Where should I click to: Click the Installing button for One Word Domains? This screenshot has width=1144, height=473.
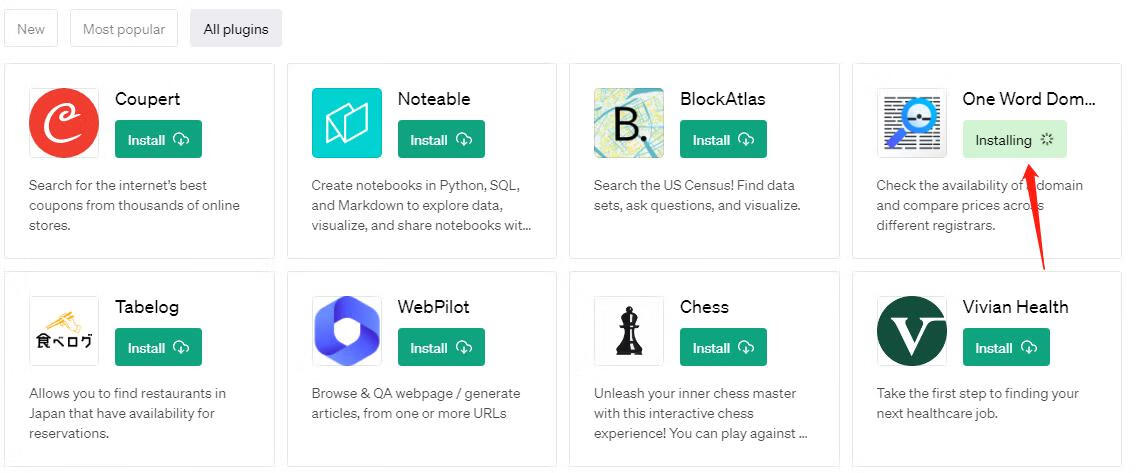pyautogui.click(x=1014, y=139)
